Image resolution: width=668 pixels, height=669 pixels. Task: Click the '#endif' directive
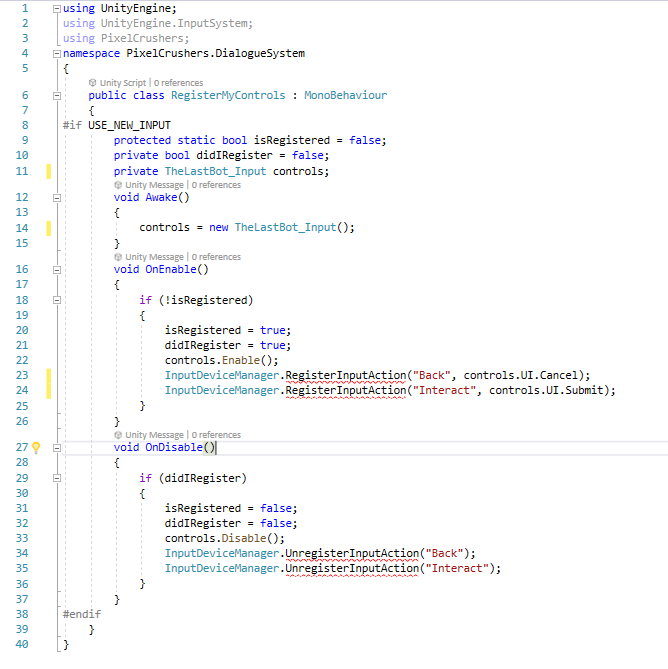tap(82, 614)
